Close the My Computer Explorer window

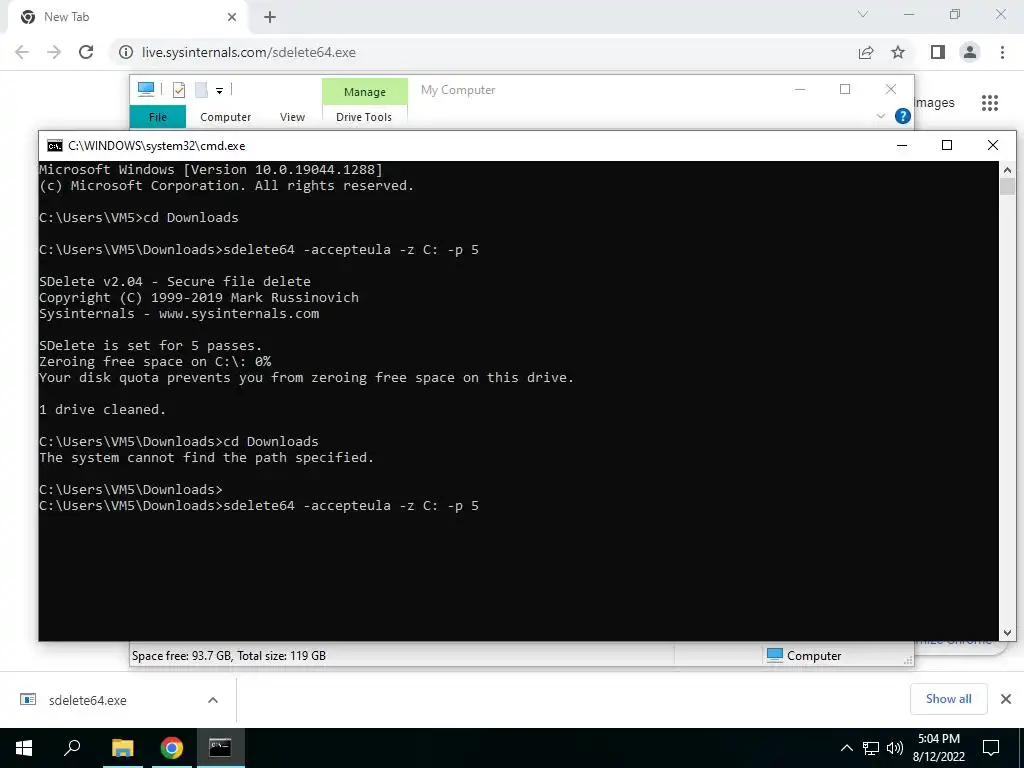click(891, 89)
